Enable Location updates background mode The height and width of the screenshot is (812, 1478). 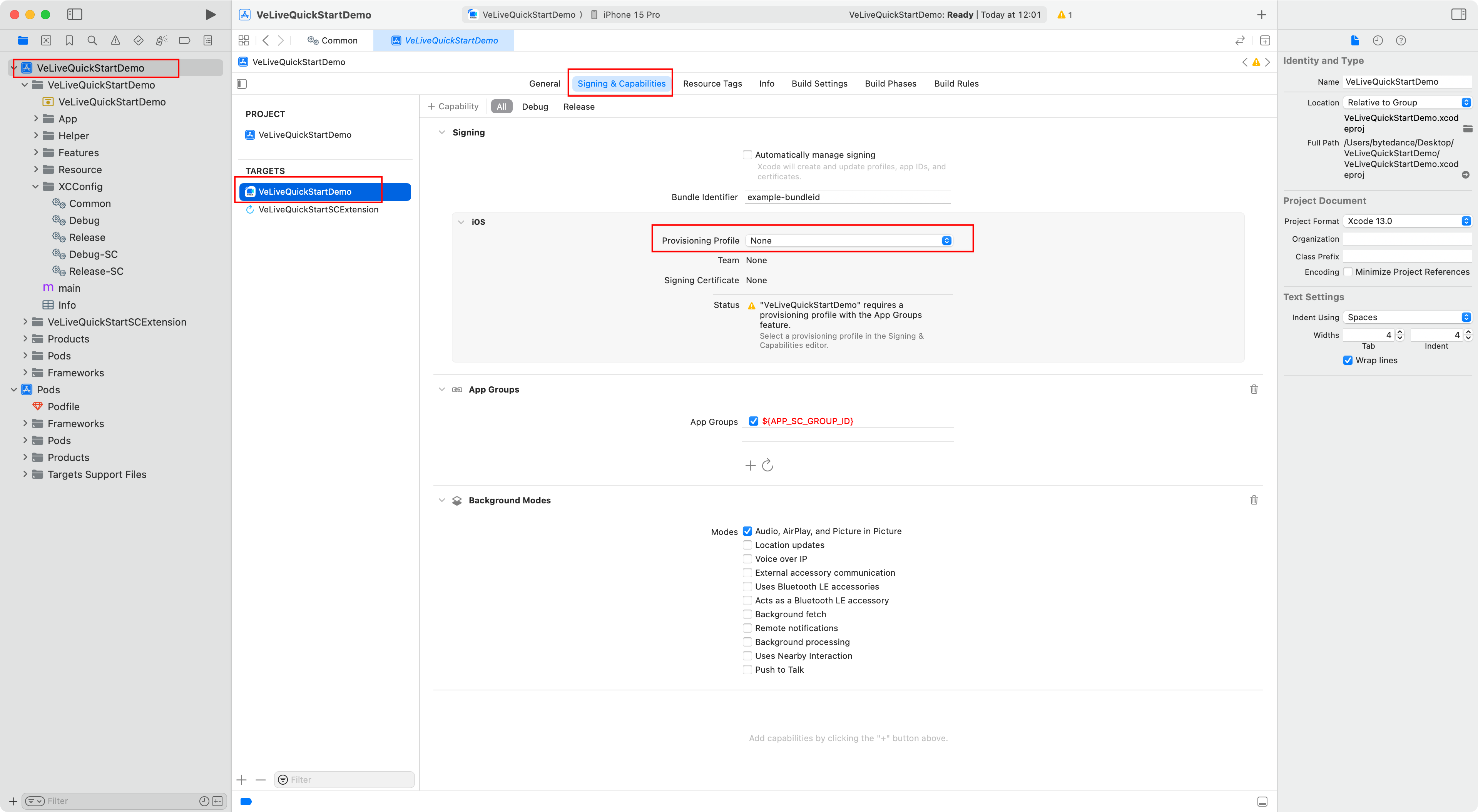(747, 545)
